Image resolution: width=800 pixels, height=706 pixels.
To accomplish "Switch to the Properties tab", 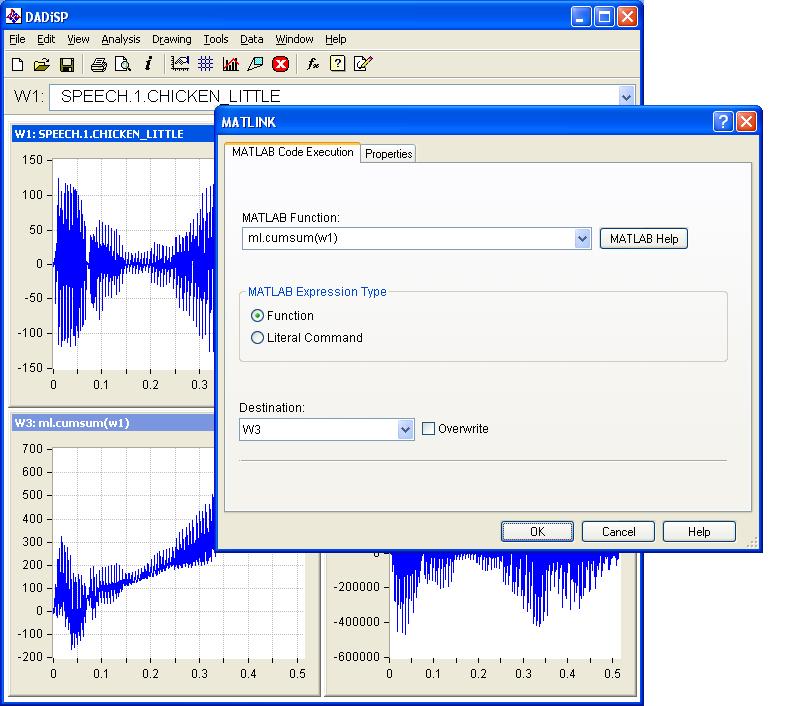I will coord(388,154).
